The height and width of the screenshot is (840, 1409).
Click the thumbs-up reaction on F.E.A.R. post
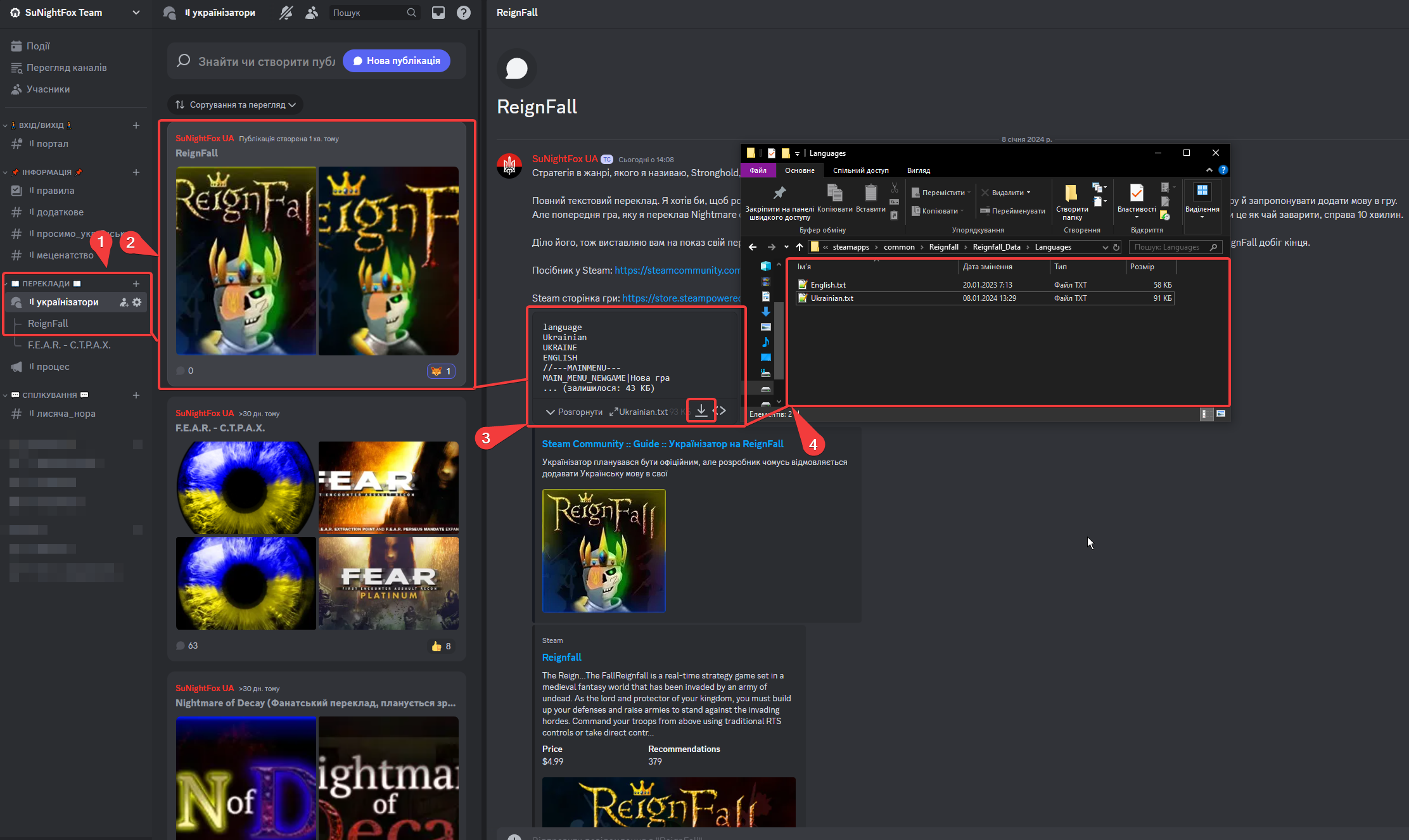[441, 646]
